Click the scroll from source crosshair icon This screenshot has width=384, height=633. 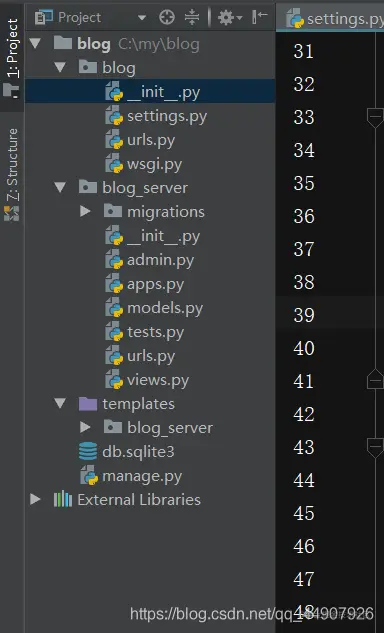click(x=167, y=17)
